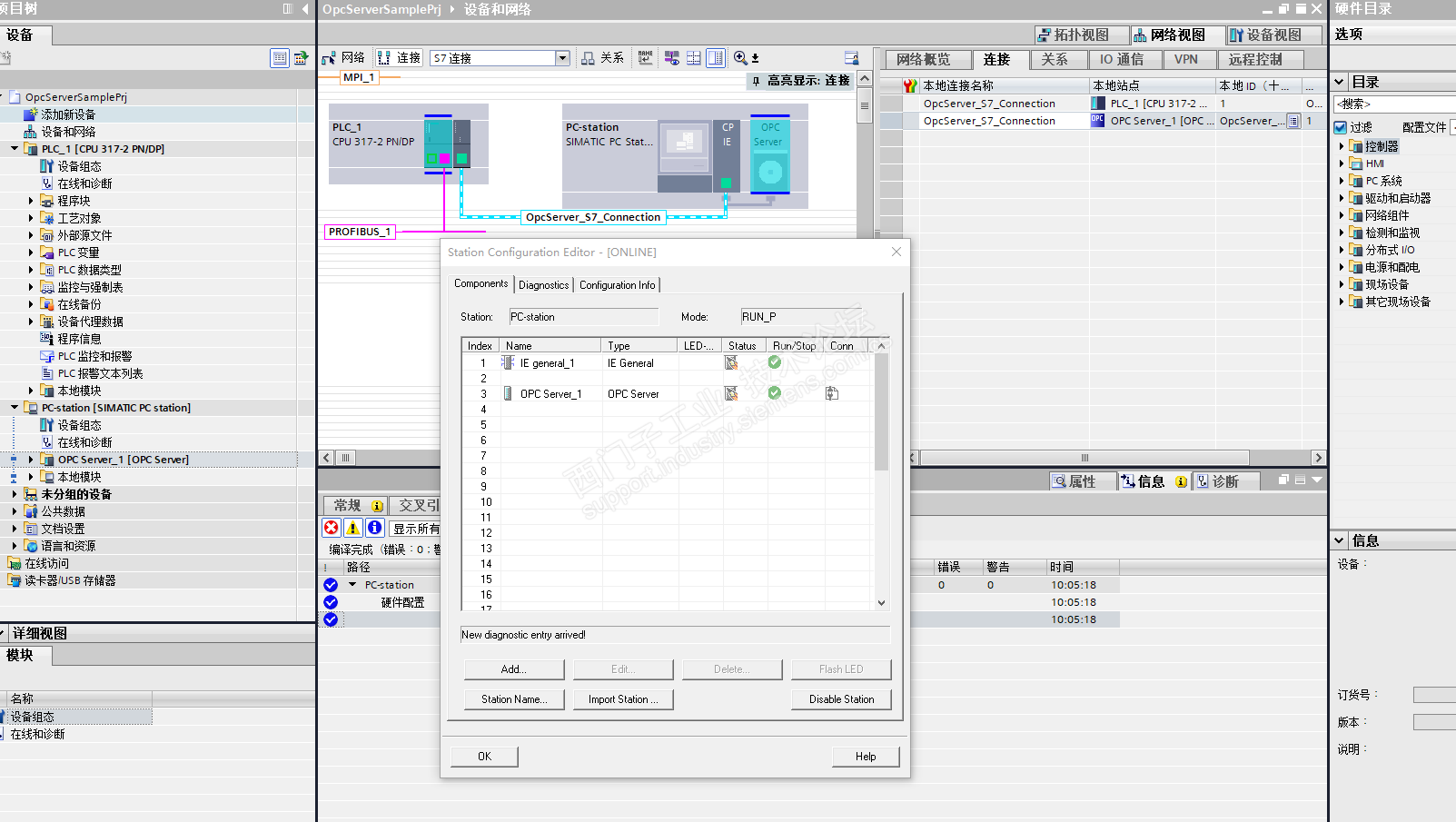Click the Disable Station button

[x=841, y=699]
